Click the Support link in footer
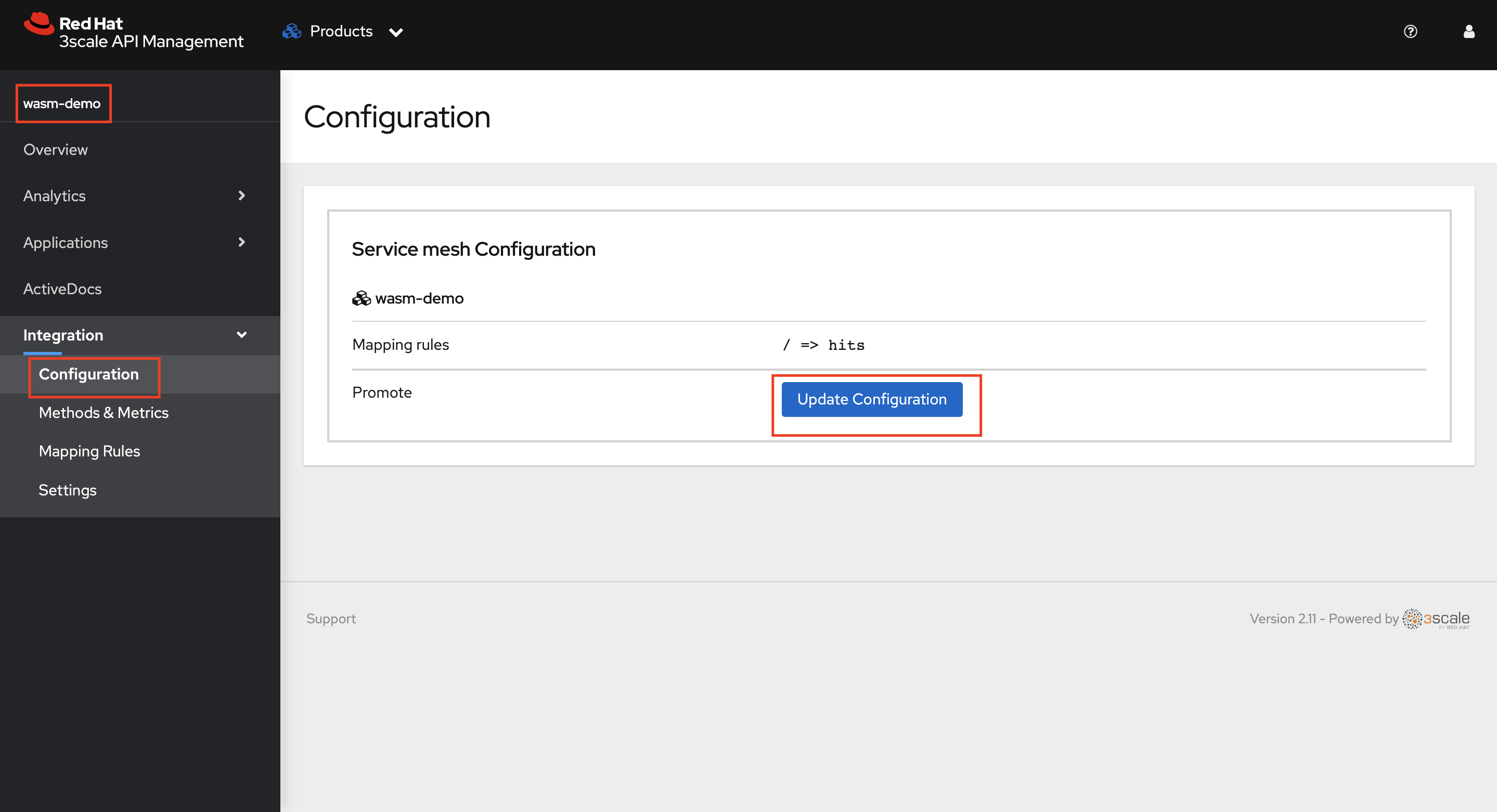This screenshot has width=1497, height=812. pos(331,618)
